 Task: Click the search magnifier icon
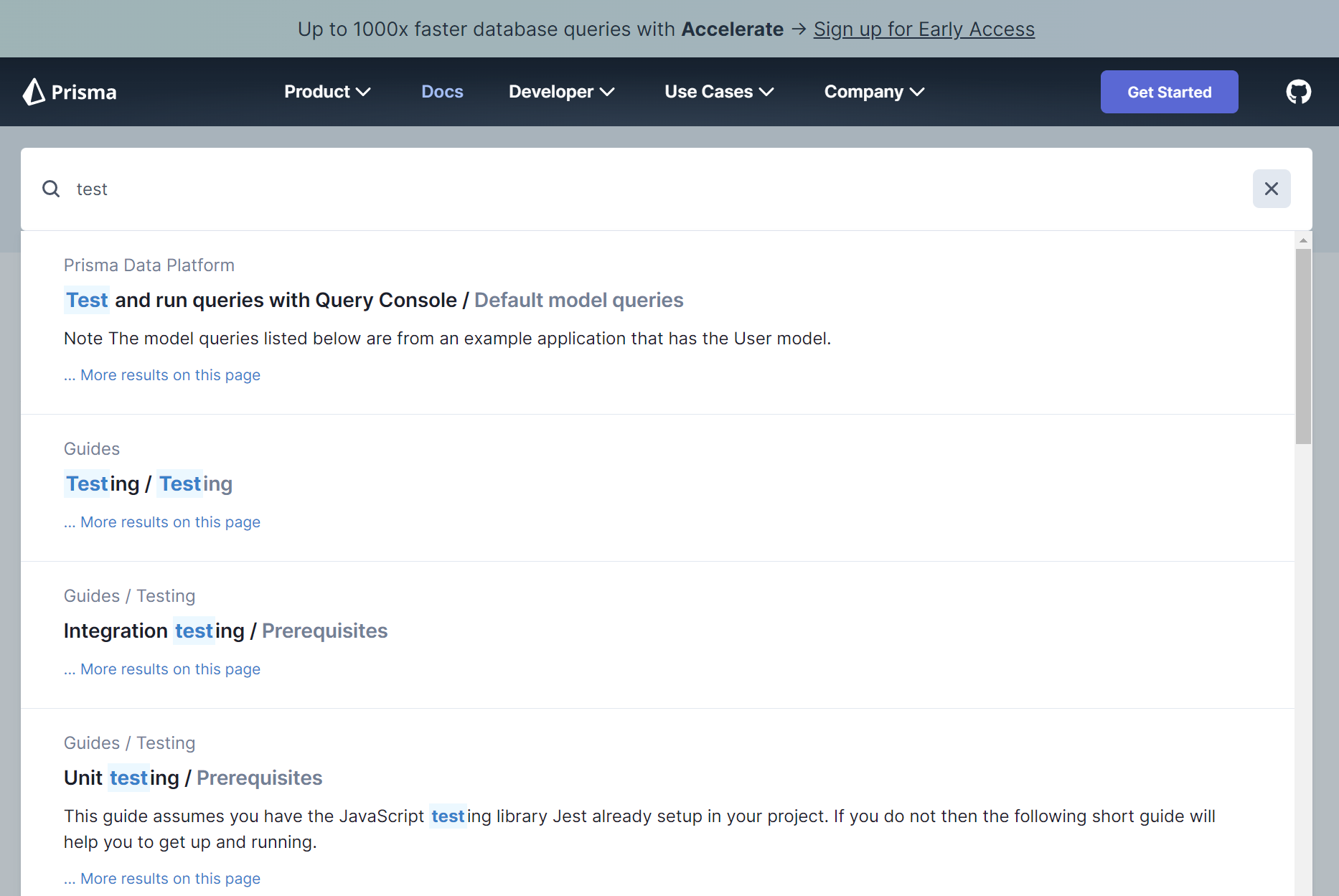[51, 188]
